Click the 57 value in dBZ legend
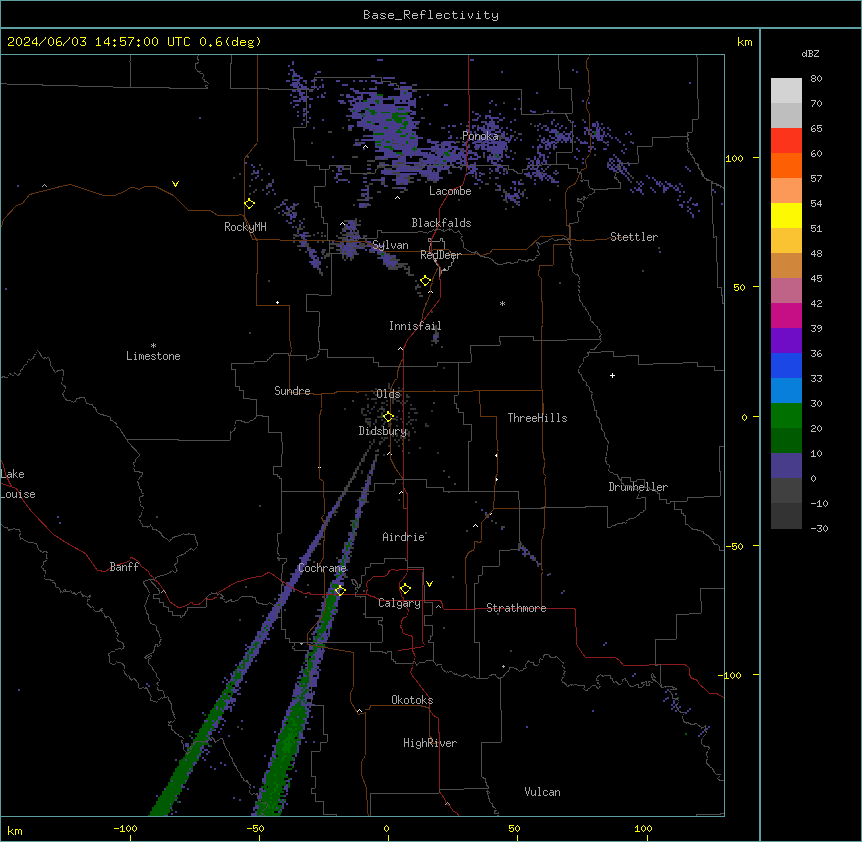The image size is (862, 842). 816,179
